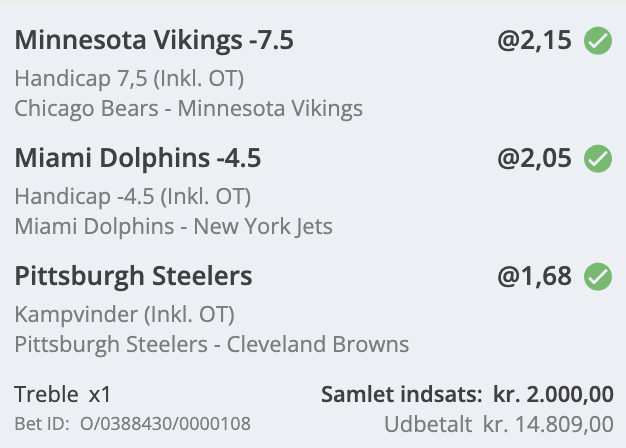Click the Handicap 7,5 (Inkl. OT) market label

129,78
